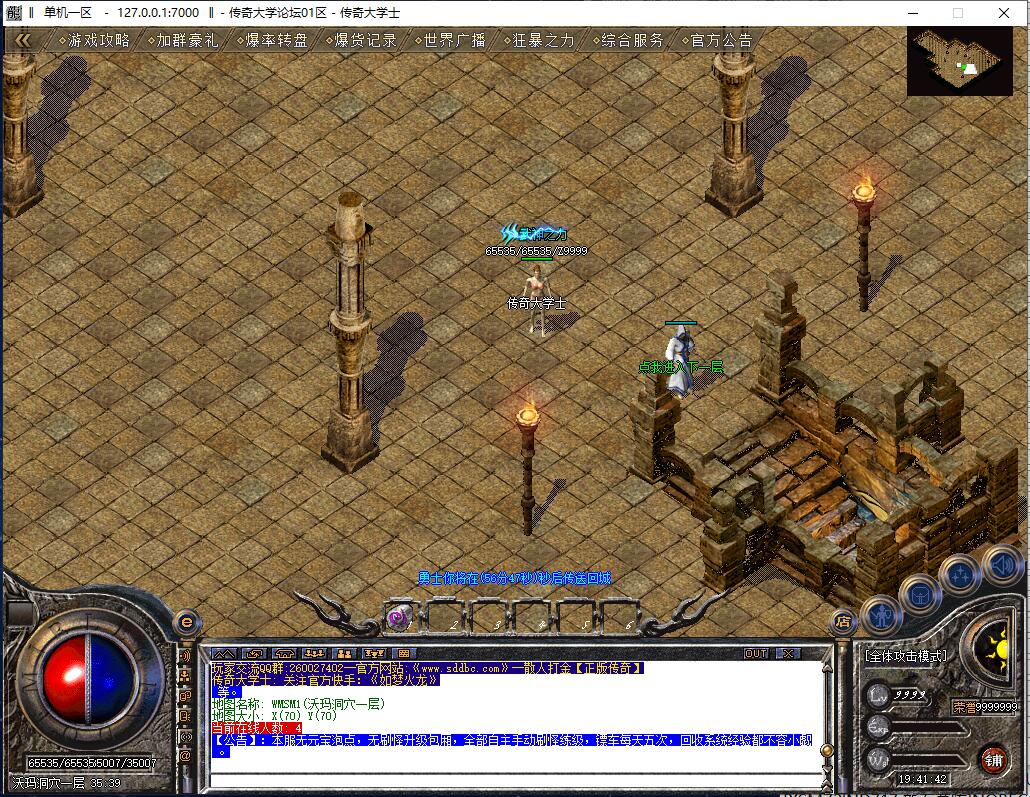Click the second chat toolbar icon
The height and width of the screenshot is (797, 1030).
[254, 653]
